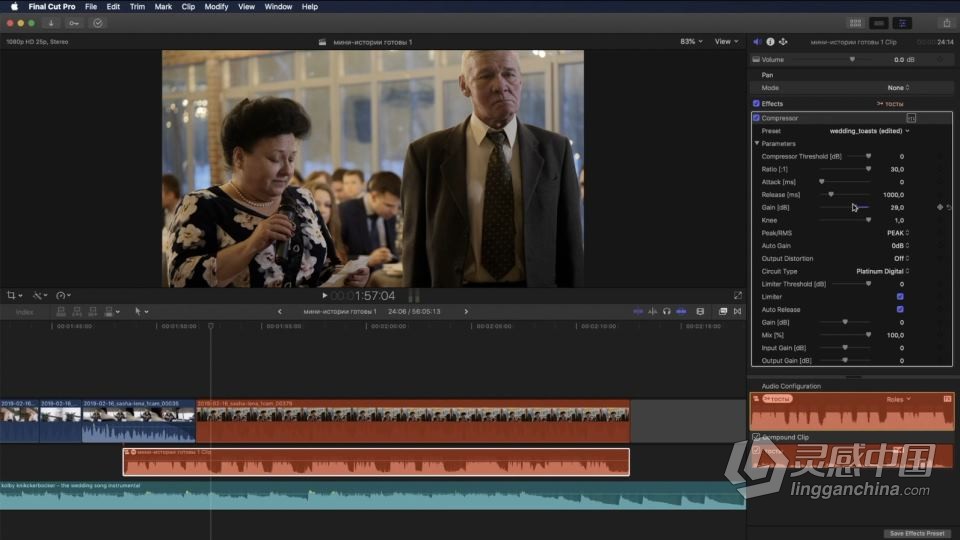Open the viewer zoom percentage menu

coord(691,42)
